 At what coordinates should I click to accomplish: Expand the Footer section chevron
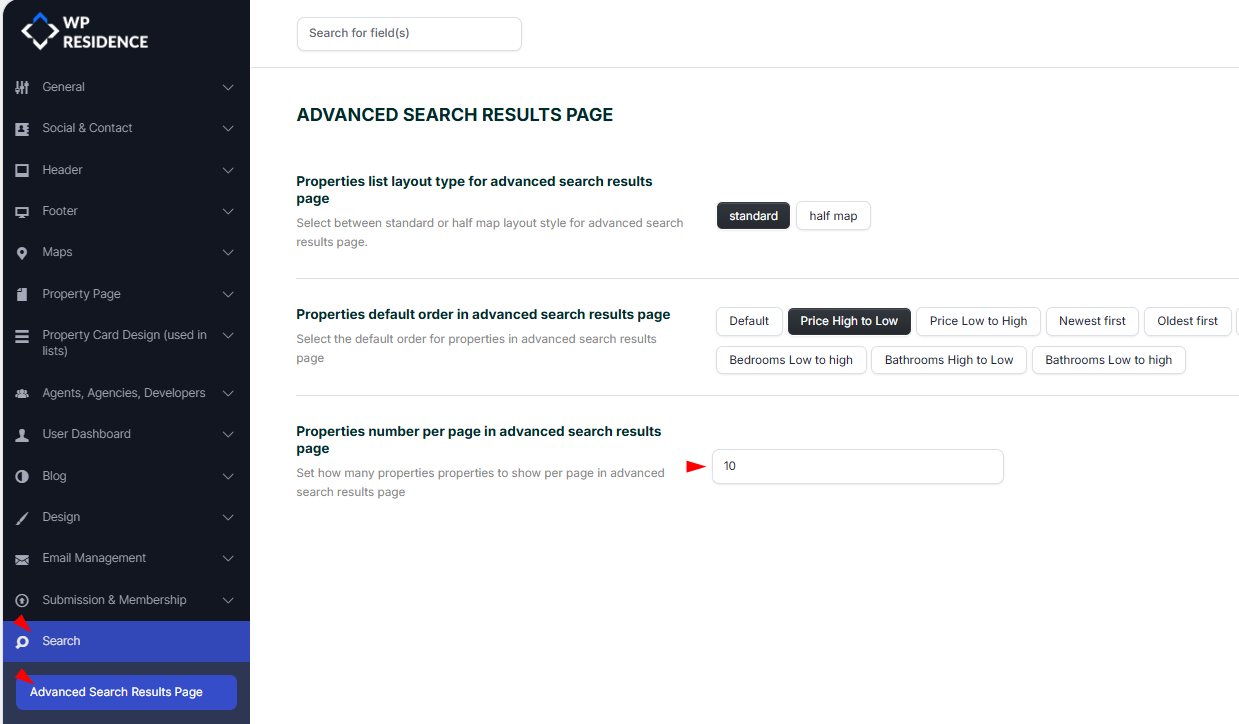coord(228,211)
